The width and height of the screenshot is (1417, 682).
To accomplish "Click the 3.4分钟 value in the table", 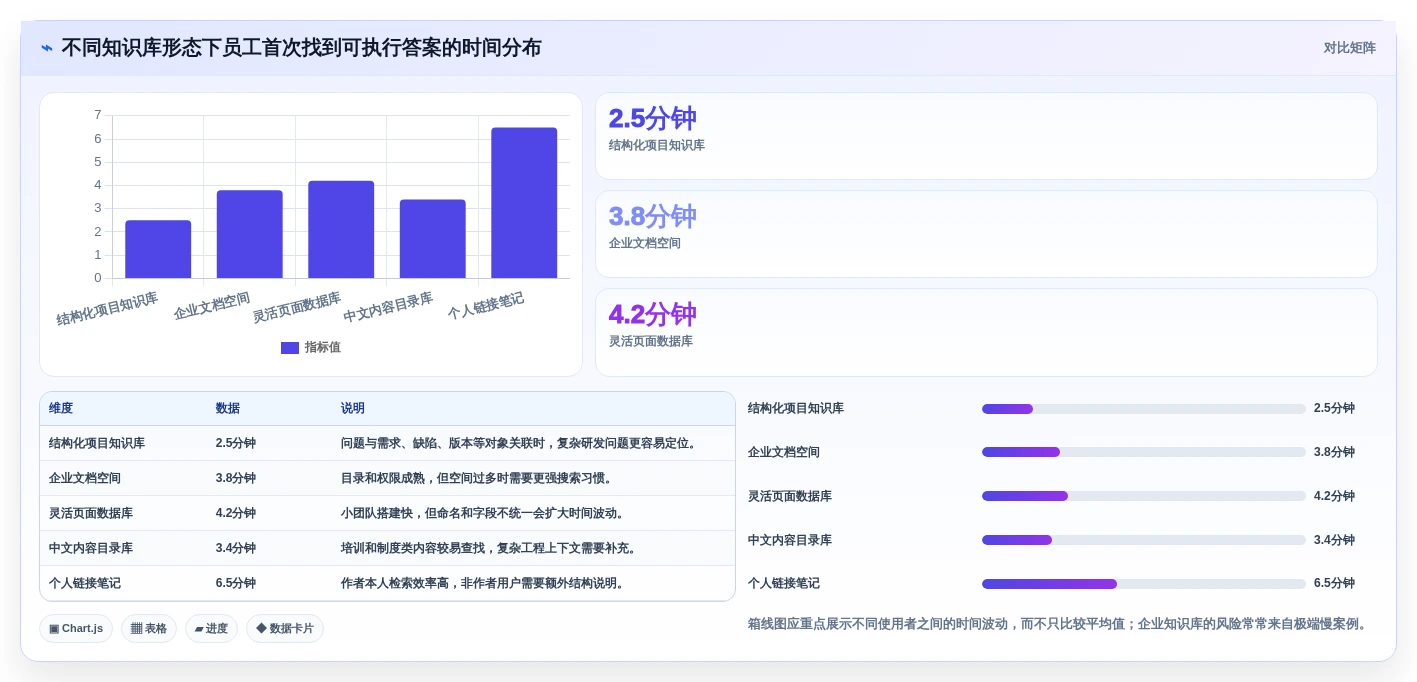I will tap(236, 548).
